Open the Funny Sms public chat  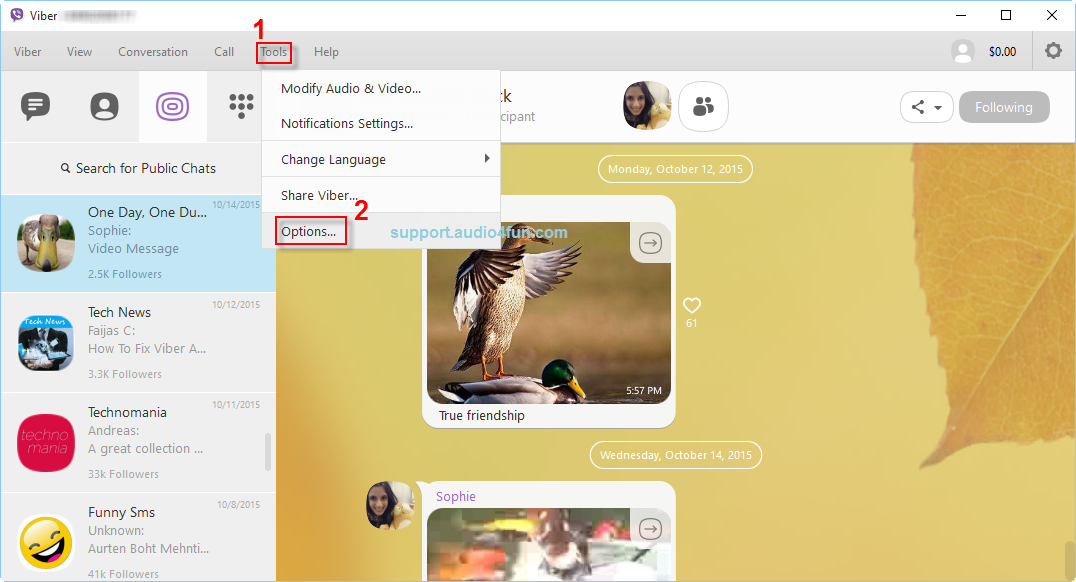click(138, 538)
